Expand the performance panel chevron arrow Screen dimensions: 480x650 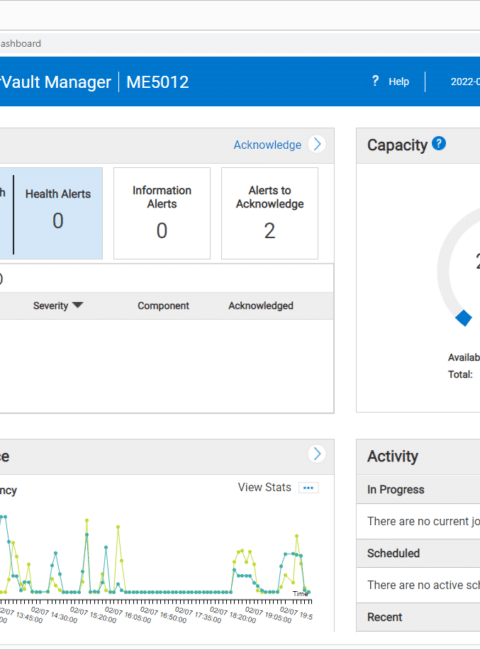317,454
